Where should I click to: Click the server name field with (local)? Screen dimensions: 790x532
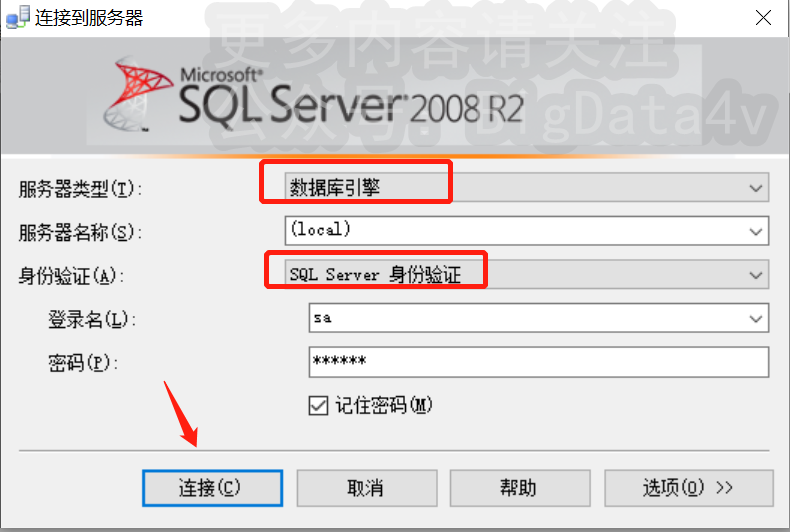coord(526,231)
